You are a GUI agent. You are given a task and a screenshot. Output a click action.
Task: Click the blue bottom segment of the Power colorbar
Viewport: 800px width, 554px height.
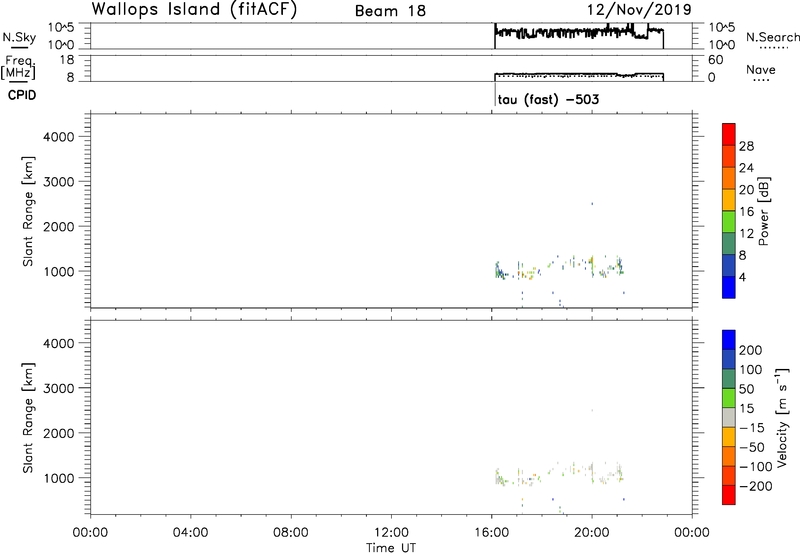pos(729,287)
